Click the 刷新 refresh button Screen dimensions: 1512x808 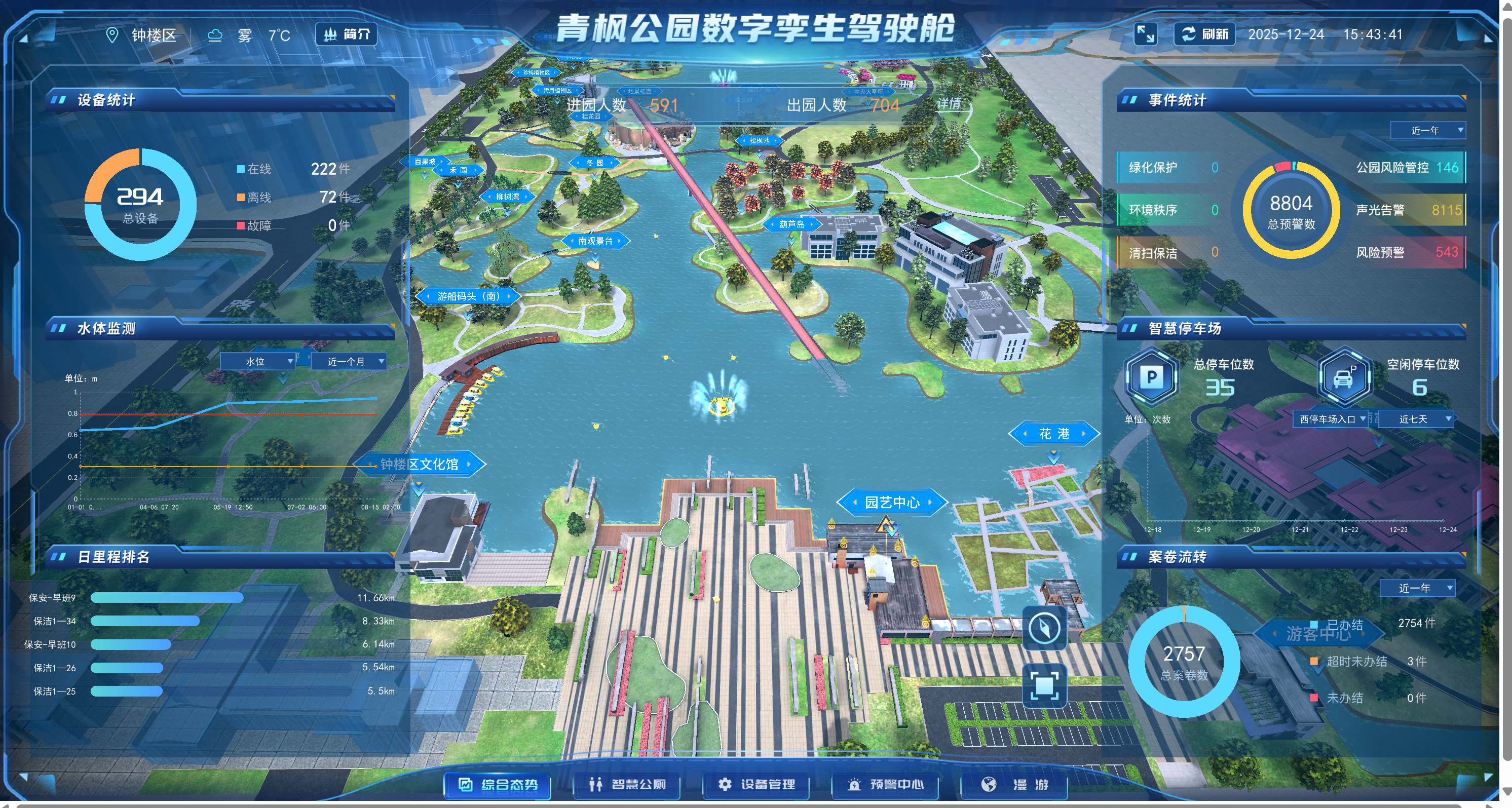click(x=1204, y=34)
